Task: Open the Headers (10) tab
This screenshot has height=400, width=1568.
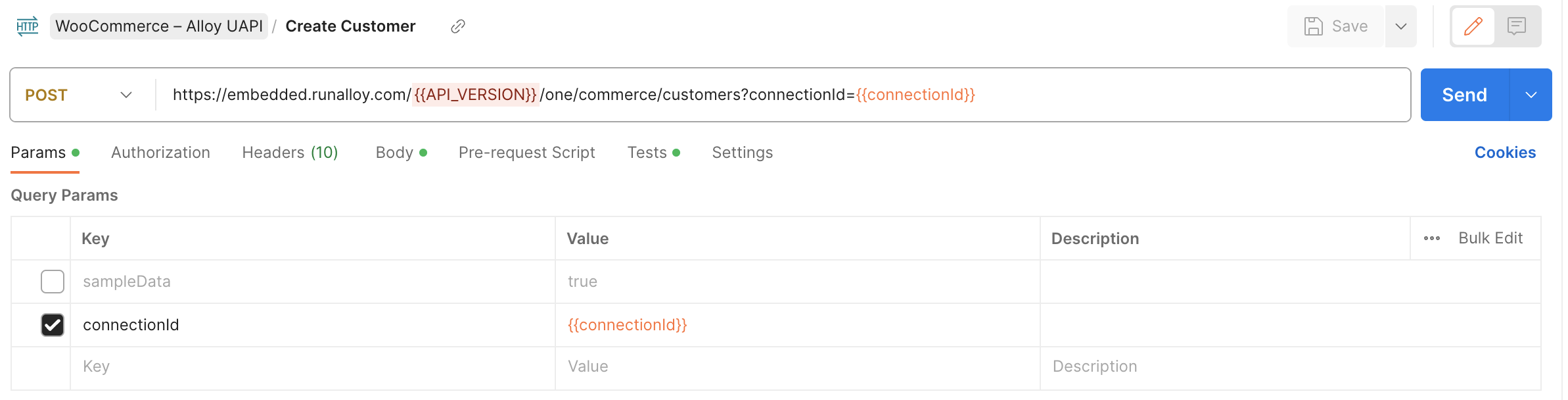Action: [x=290, y=153]
